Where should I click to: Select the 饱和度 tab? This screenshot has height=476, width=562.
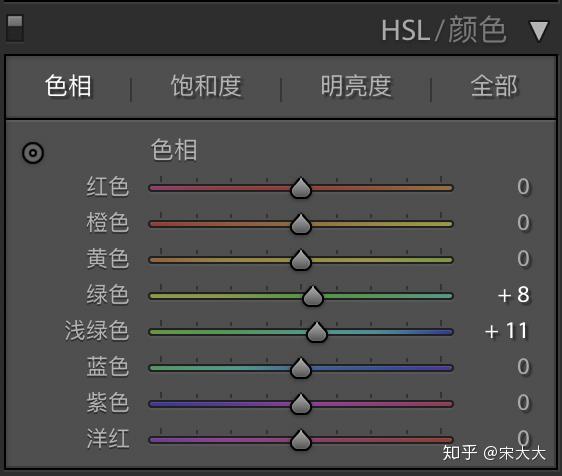(x=206, y=86)
